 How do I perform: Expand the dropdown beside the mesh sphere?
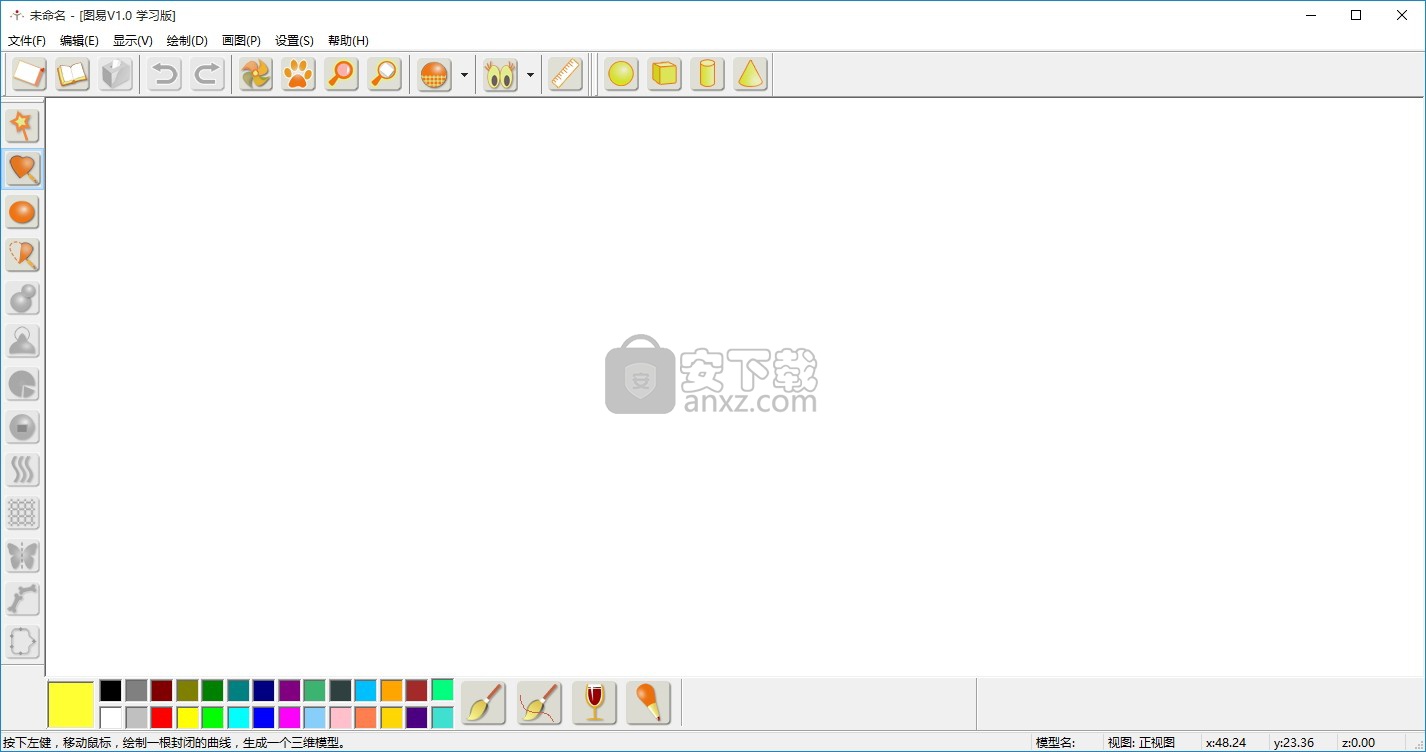coord(464,75)
